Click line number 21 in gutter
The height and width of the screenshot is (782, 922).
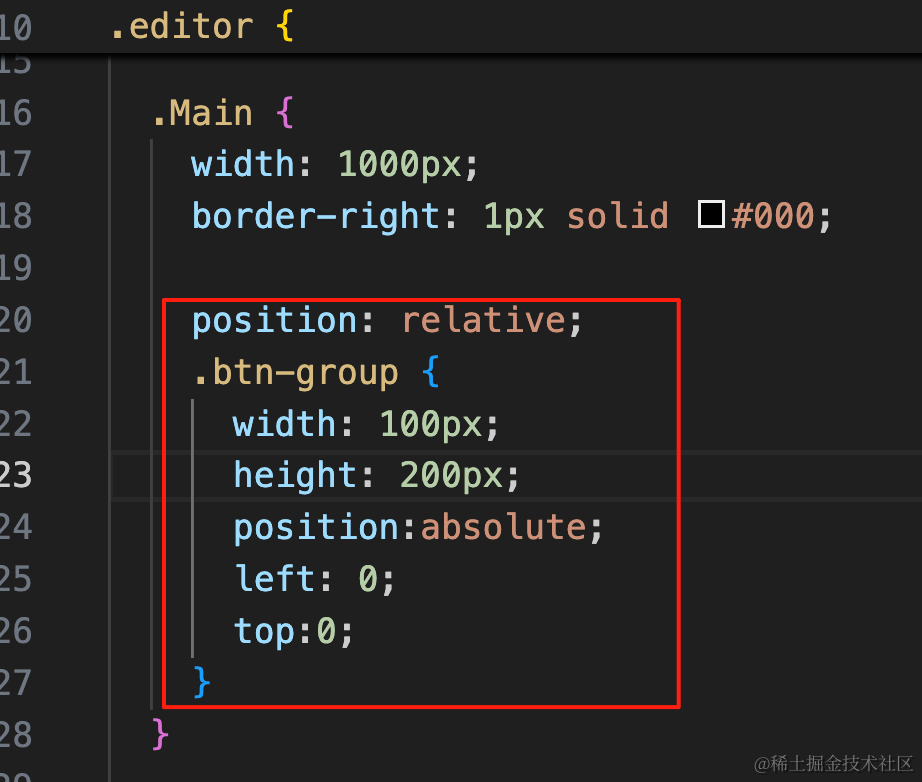[x=15, y=373]
